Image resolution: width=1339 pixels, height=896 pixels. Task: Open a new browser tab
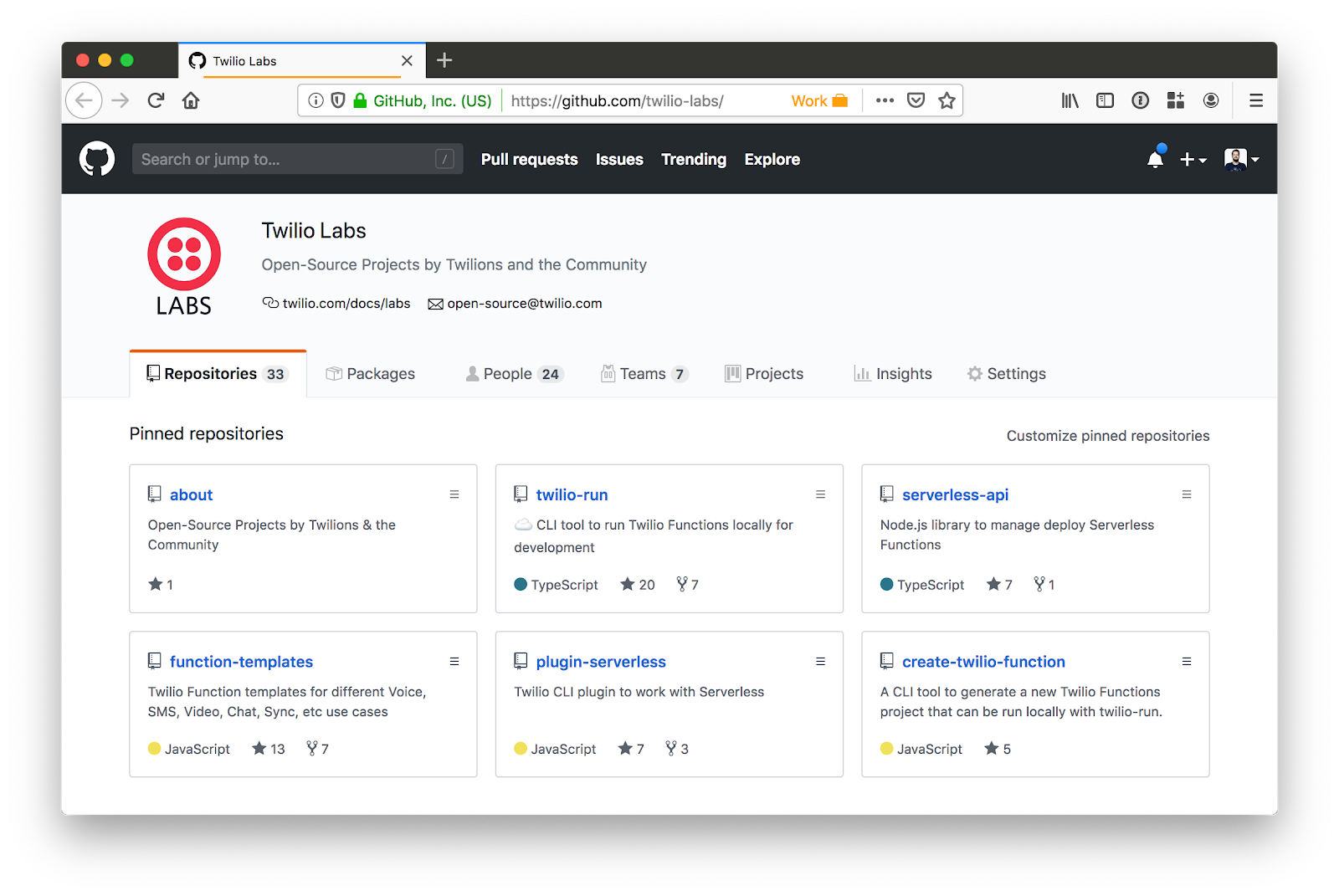click(444, 60)
